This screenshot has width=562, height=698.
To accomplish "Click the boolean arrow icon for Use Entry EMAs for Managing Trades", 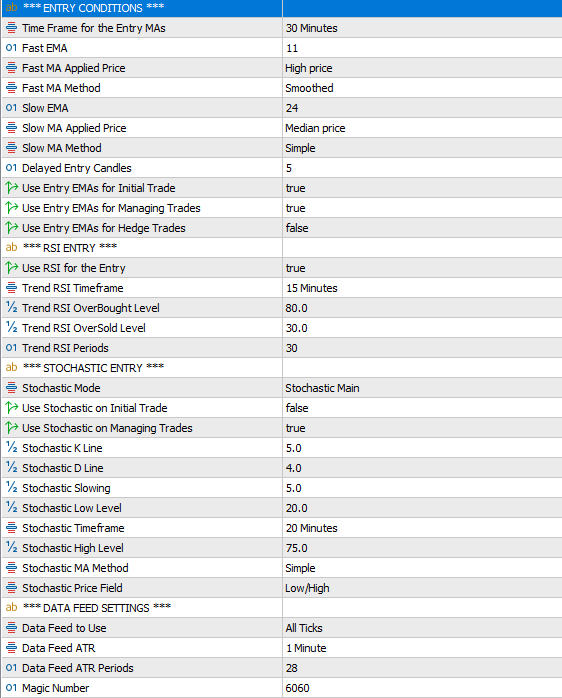I will click(12, 208).
